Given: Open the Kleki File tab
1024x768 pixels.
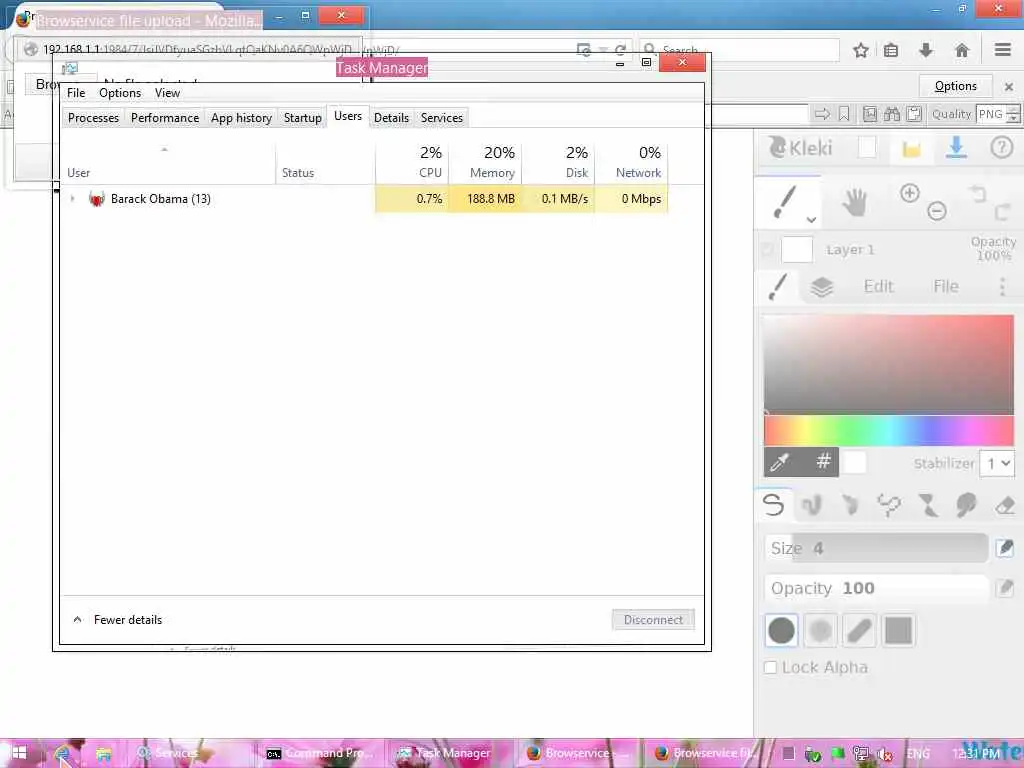Looking at the screenshot, I should [946, 286].
